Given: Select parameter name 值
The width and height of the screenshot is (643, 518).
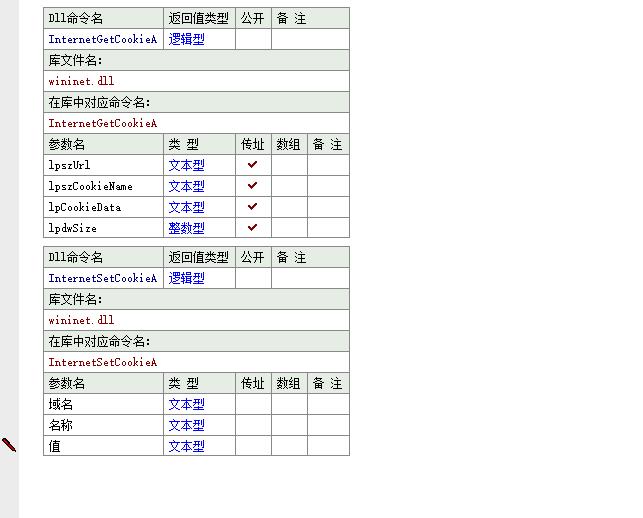Looking at the screenshot, I should [55, 446].
